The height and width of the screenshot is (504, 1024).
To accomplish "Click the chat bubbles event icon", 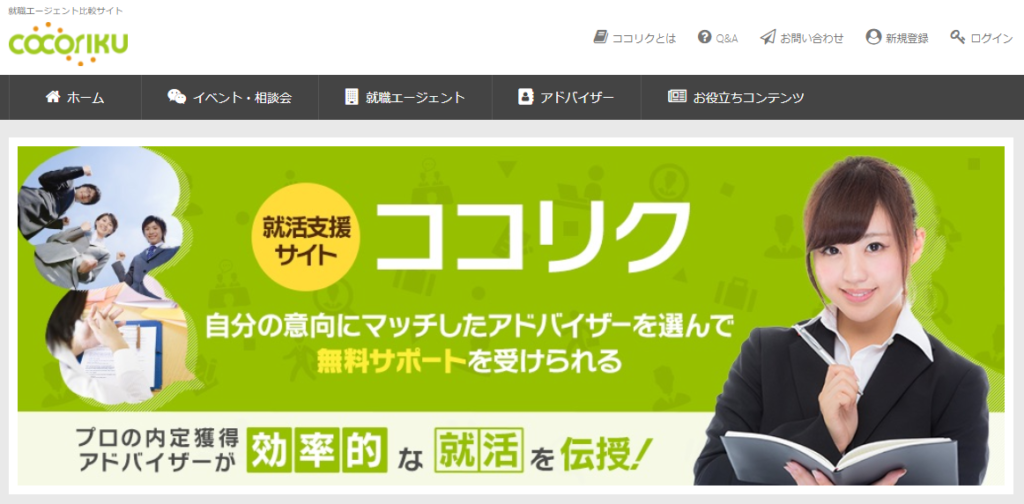I will pyautogui.click(x=176, y=97).
